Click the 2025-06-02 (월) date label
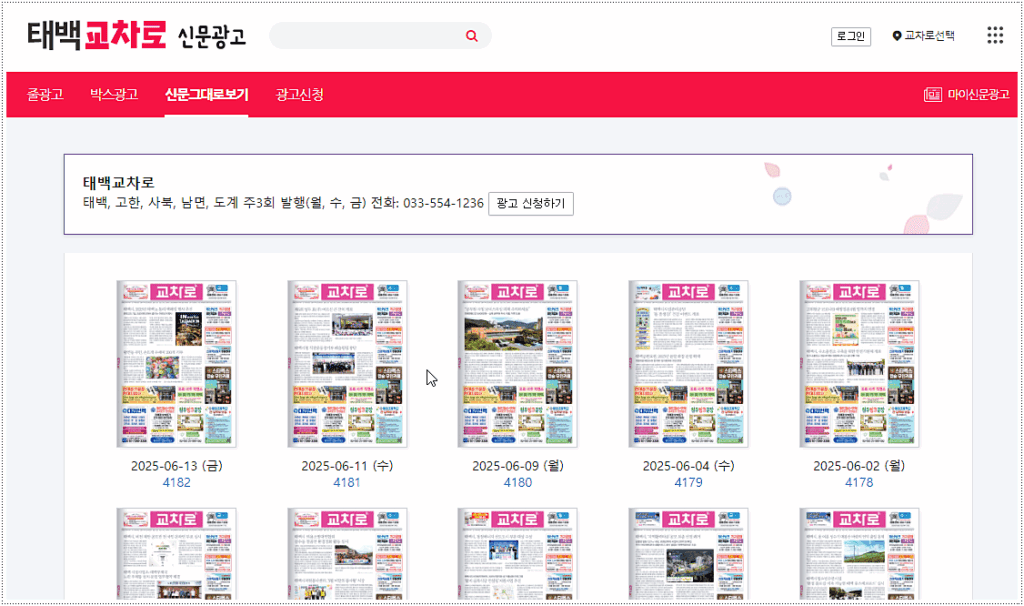Screen dimensions: 1024x606 point(859,466)
